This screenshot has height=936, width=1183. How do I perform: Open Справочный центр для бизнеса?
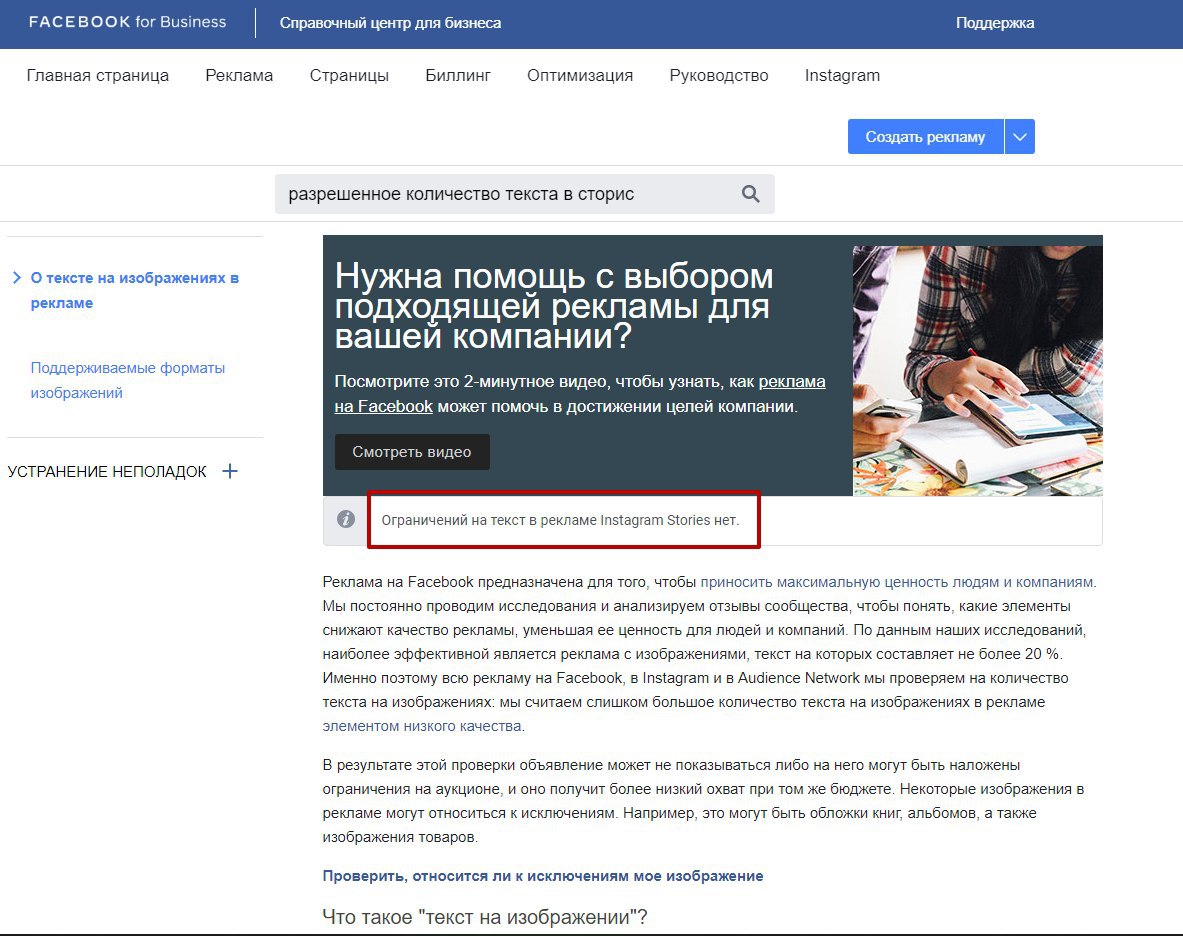coord(390,23)
